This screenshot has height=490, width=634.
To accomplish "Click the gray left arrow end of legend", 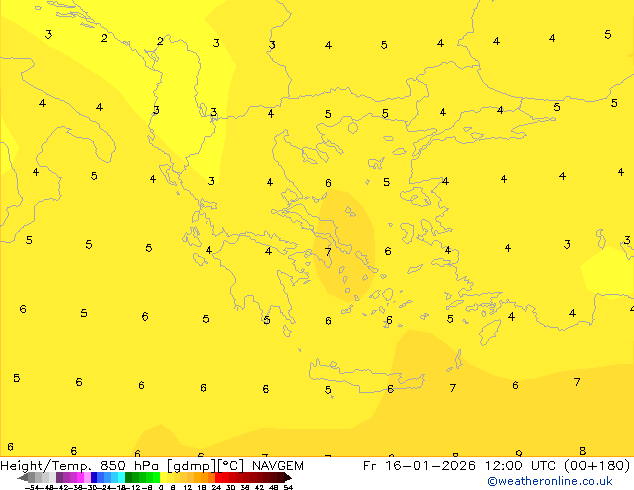I will click(23, 477).
